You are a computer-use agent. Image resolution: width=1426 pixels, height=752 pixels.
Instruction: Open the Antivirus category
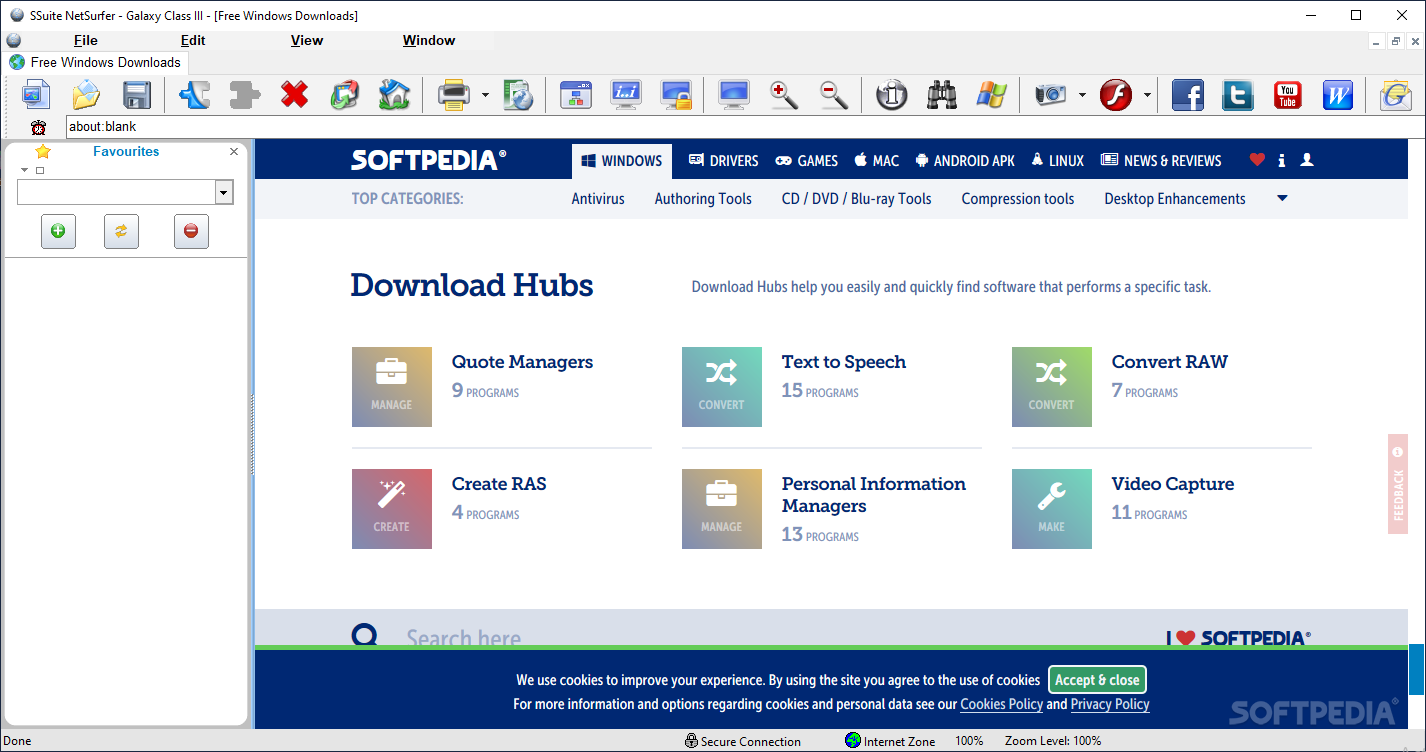tap(598, 199)
